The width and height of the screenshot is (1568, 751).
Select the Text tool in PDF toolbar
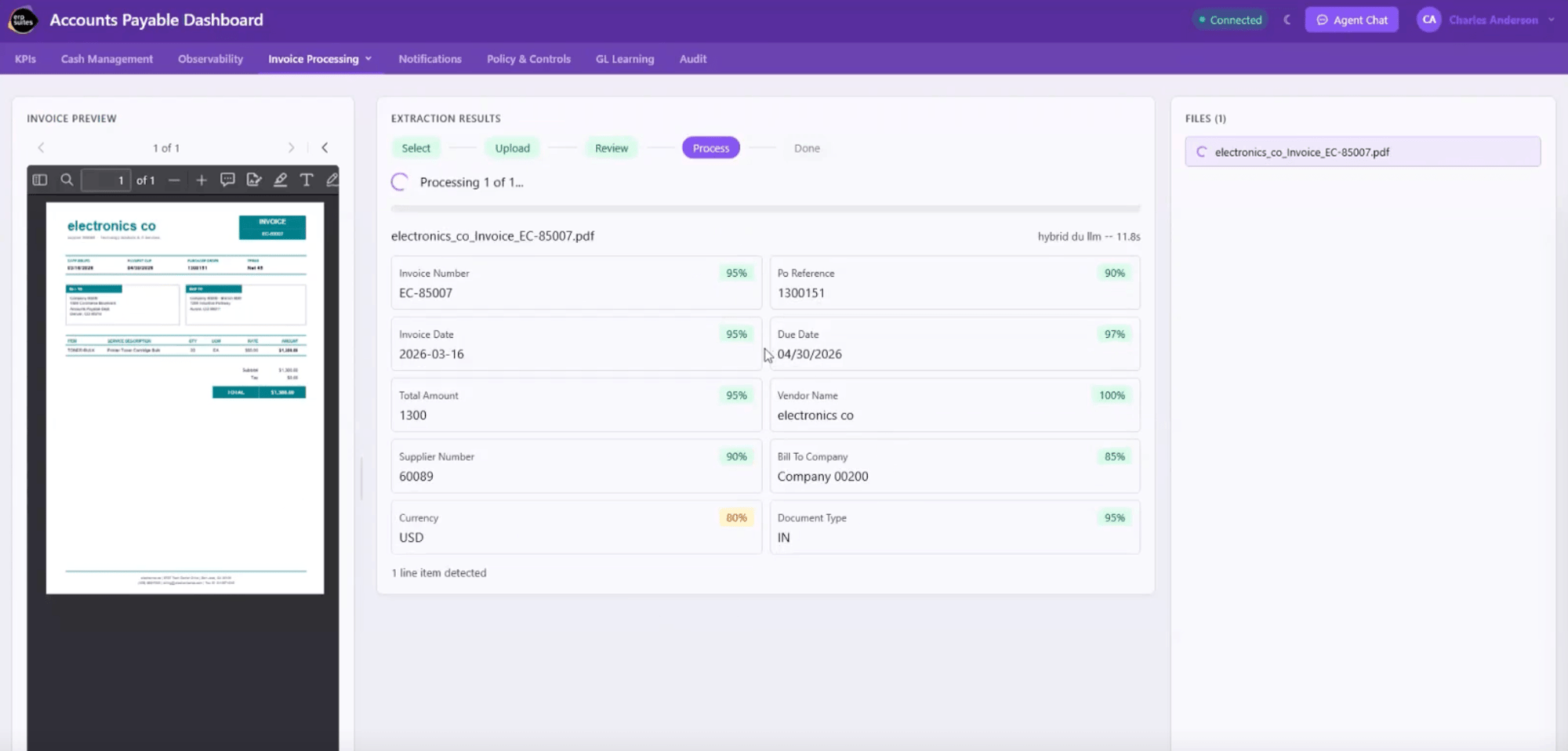point(307,180)
